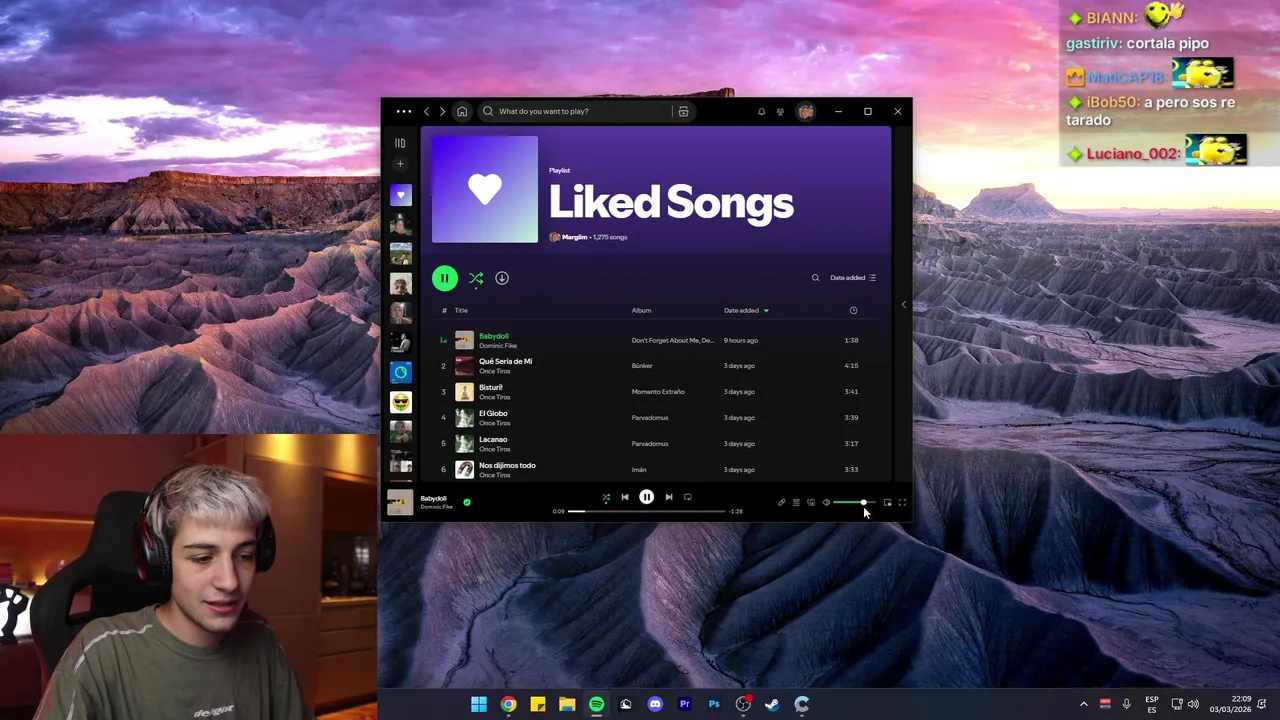Image resolution: width=1280 pixels, height=720 pixels.
Task: Pause playback in bottom player
Action: click(647, 497)
